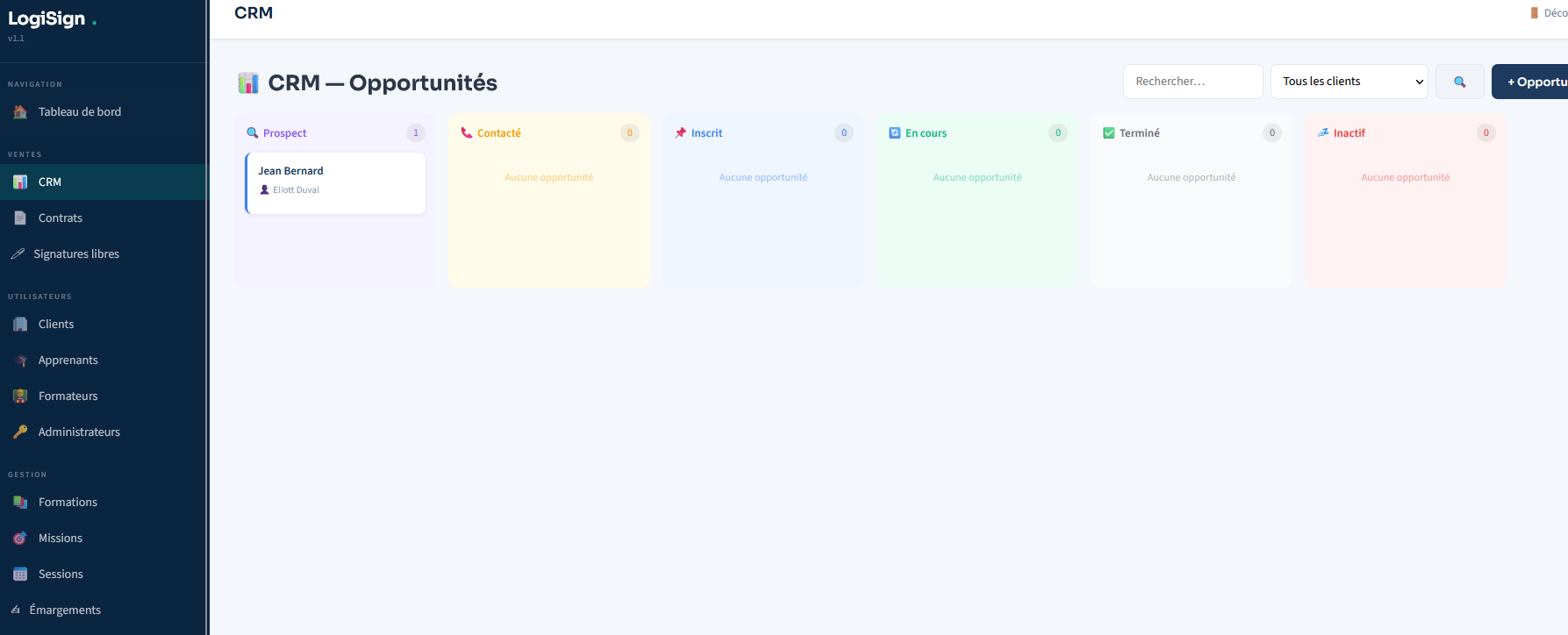Click the Déconnexion link at top right
This screenshot has height=635, width=1568.
pyautogui.click(x=1551, y=13)
